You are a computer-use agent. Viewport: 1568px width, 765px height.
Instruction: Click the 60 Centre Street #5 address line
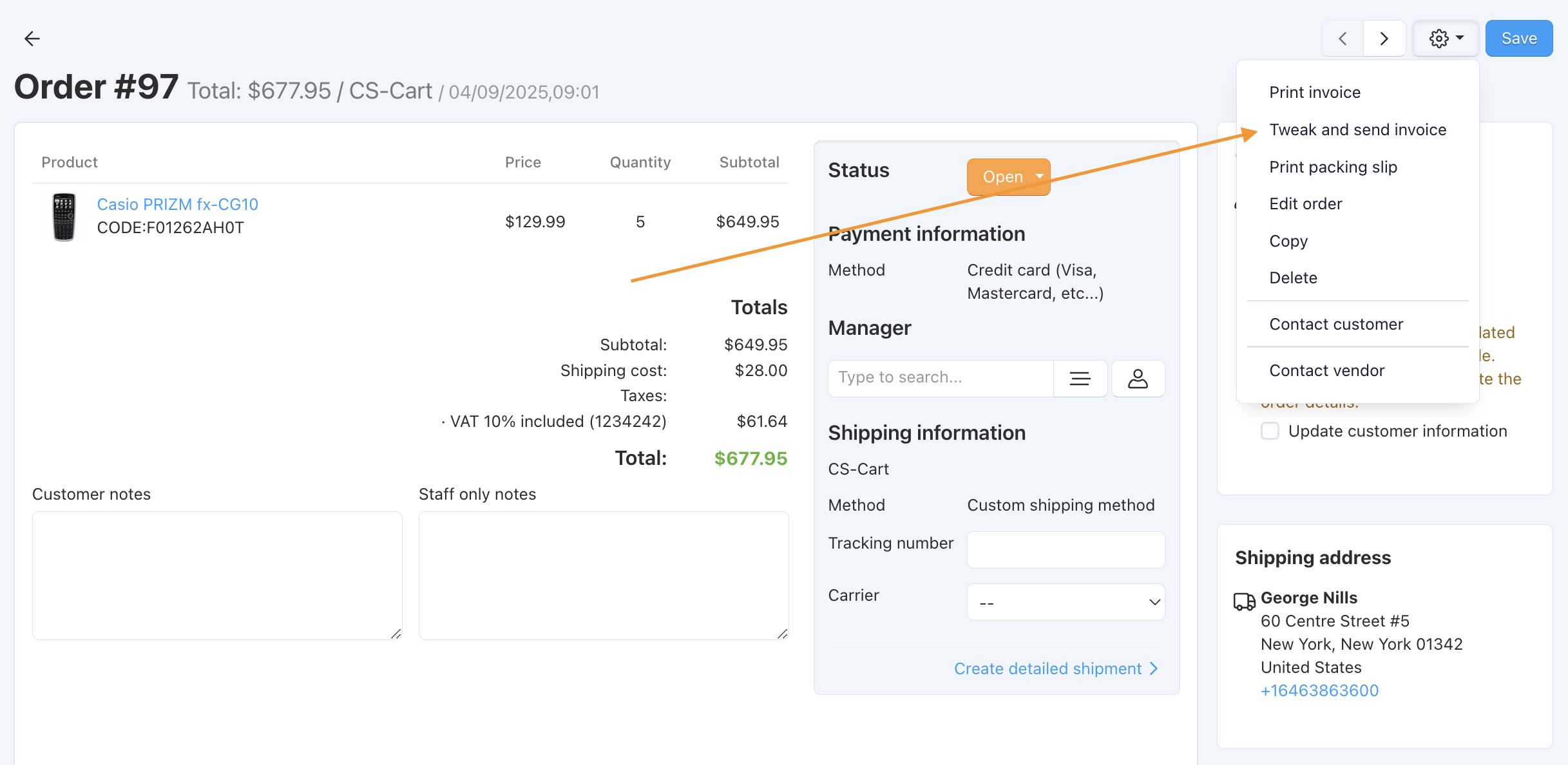tap(1335, 621)
